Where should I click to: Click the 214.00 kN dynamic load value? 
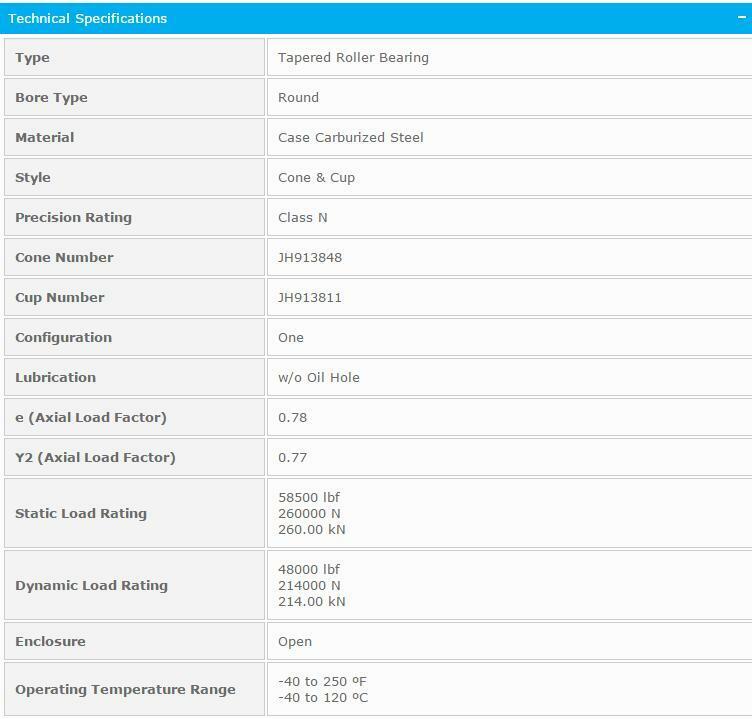coord(311,602)
